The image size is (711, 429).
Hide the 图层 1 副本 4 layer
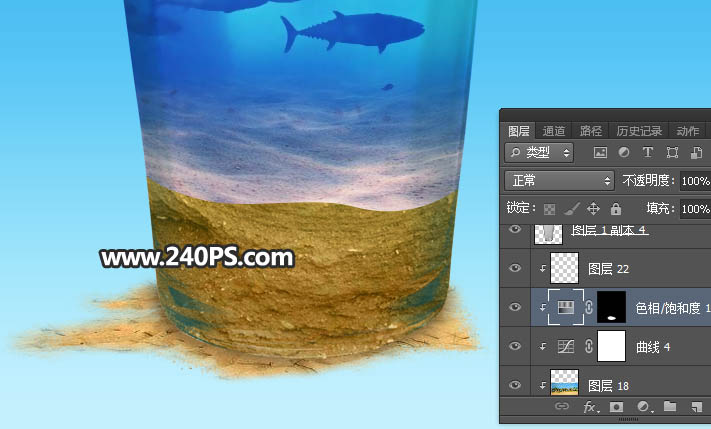point(515,229)
